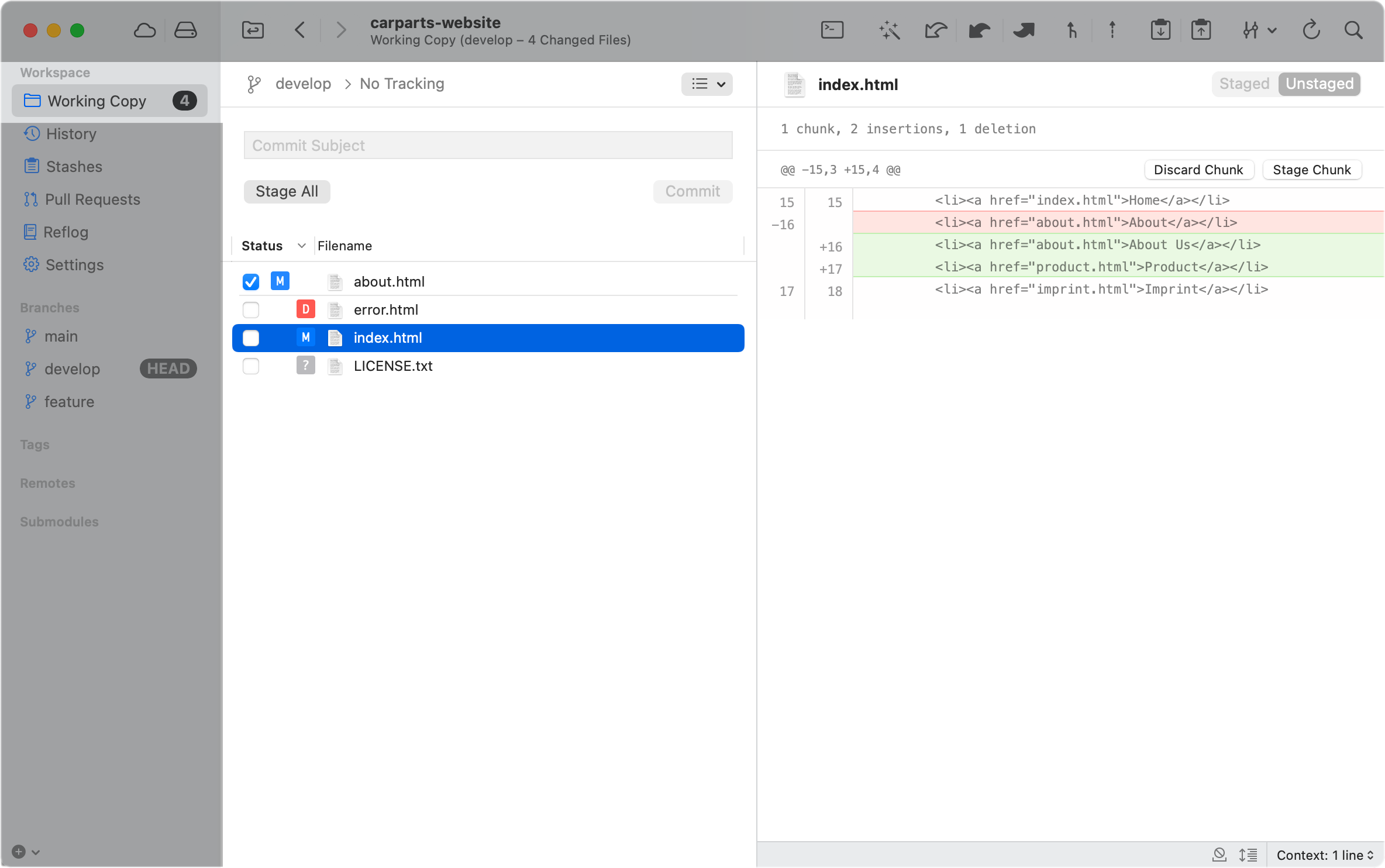The width and height of the screenshot is (1385, 868).
Task: Click the Apply Stash toolbar icon
Action: pos(1201,30)
